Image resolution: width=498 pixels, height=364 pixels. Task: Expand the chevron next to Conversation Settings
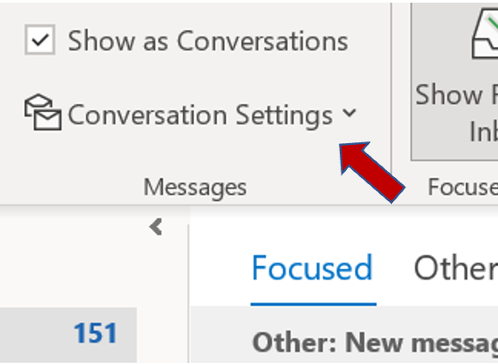coord(349,113)
